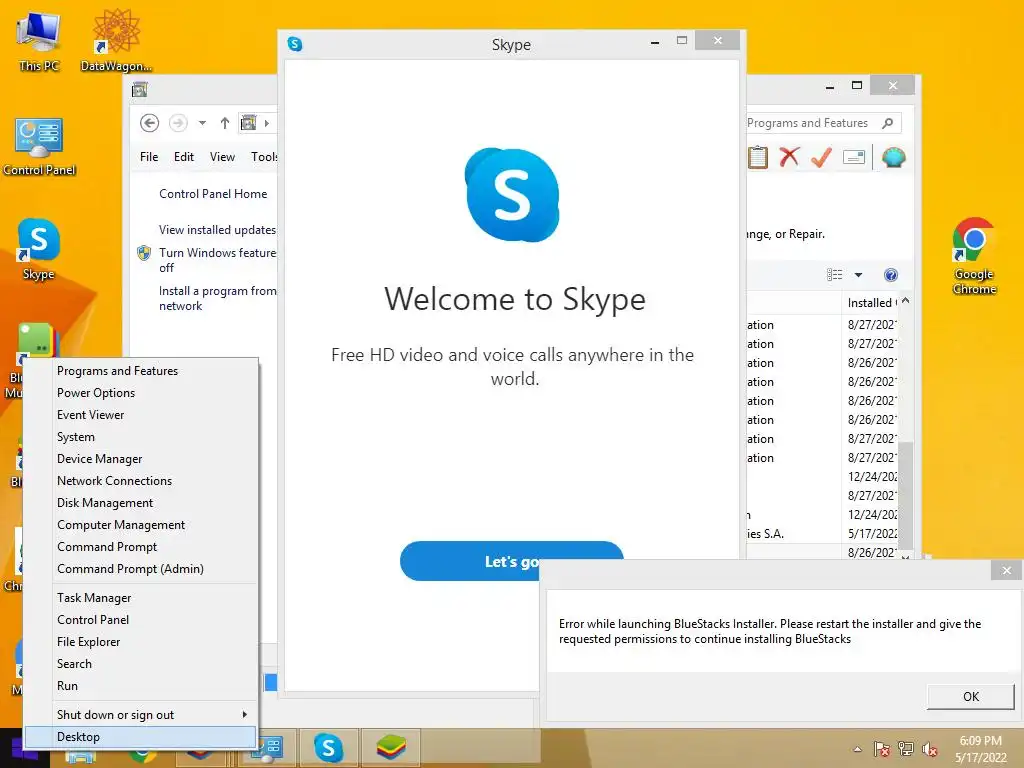
Task: Open the Control Panel desktop icon
Action: coord(39,146)
